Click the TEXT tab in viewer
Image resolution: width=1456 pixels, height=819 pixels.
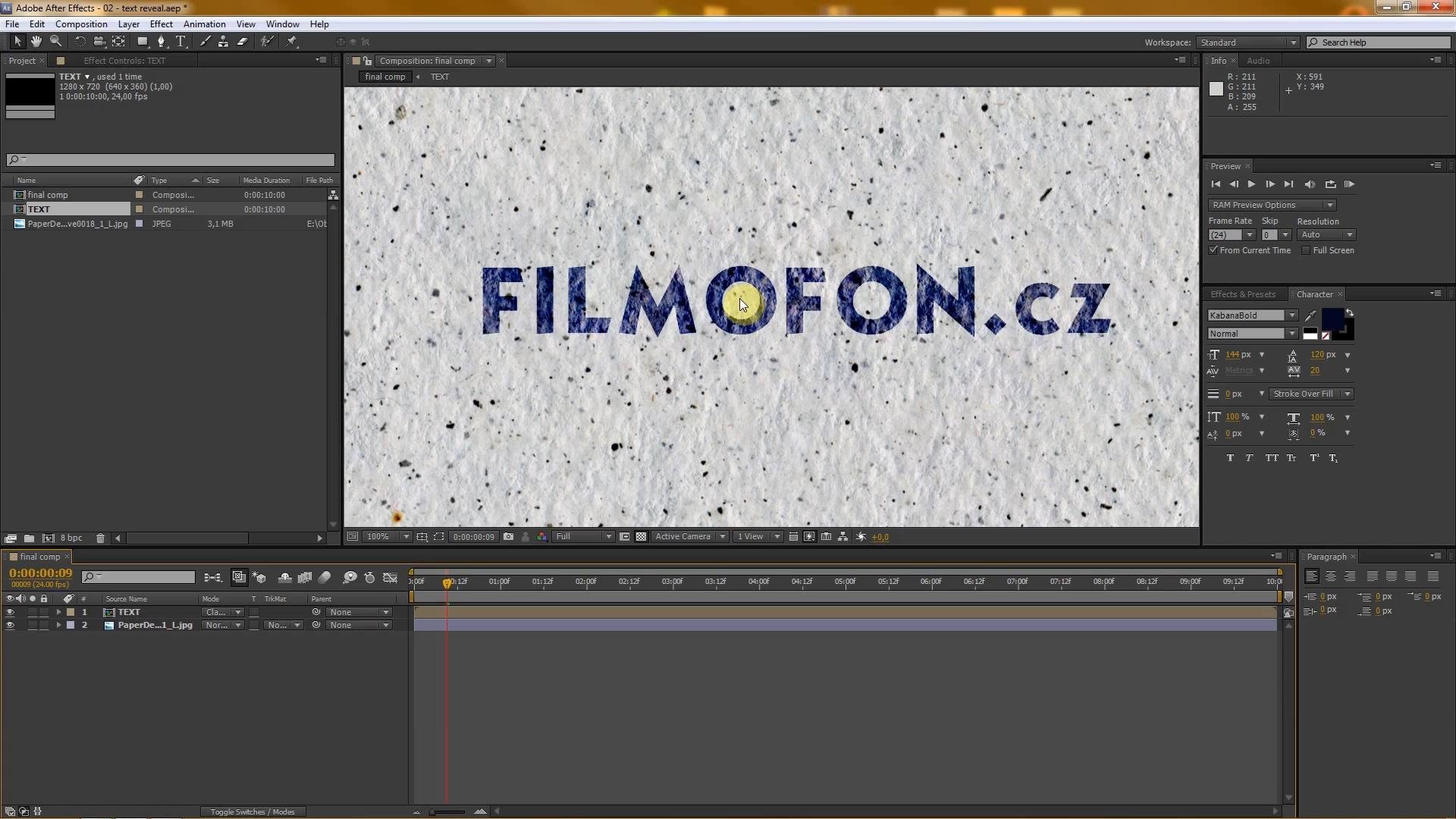tap(440, 76)
